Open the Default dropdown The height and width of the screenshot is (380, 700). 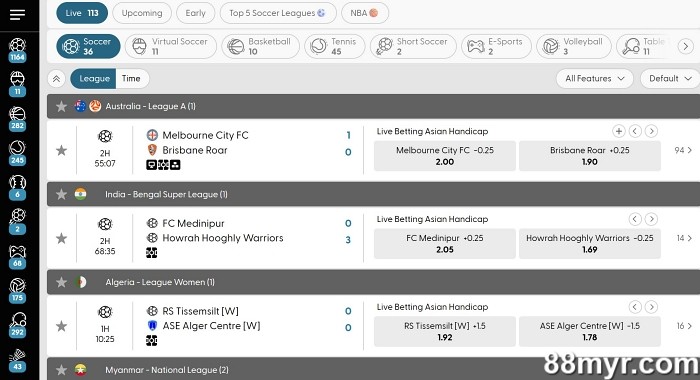click(670, 79)
